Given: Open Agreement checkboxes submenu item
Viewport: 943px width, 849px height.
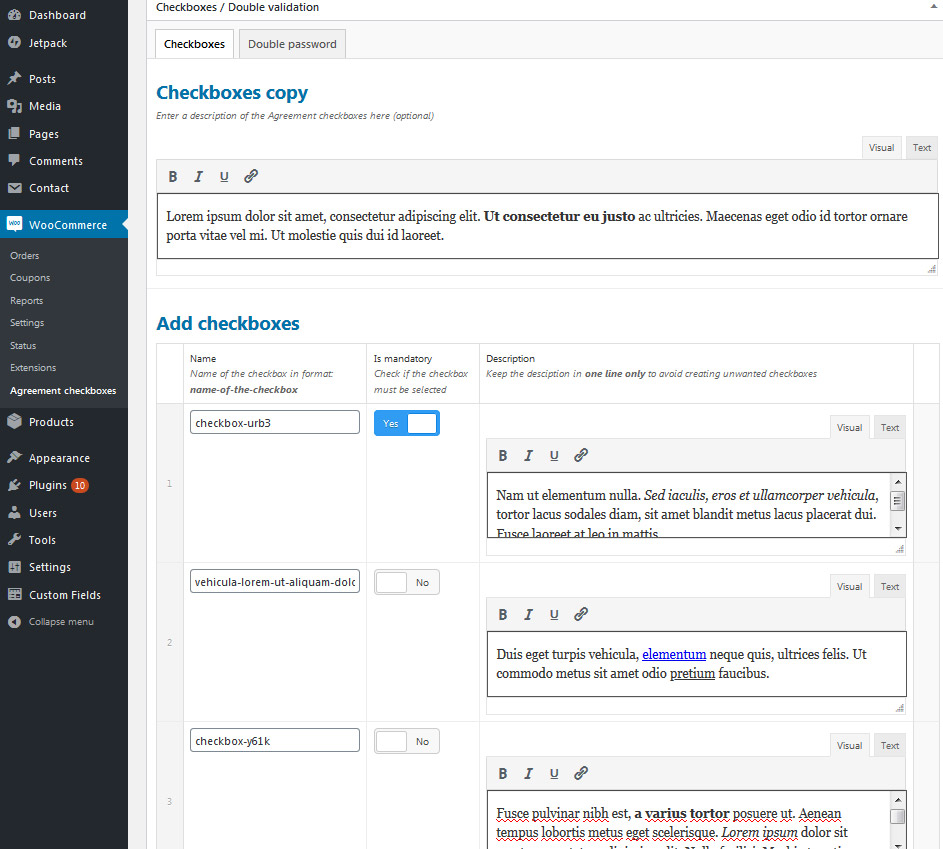Looking at the screenshot, I should 63,391.
